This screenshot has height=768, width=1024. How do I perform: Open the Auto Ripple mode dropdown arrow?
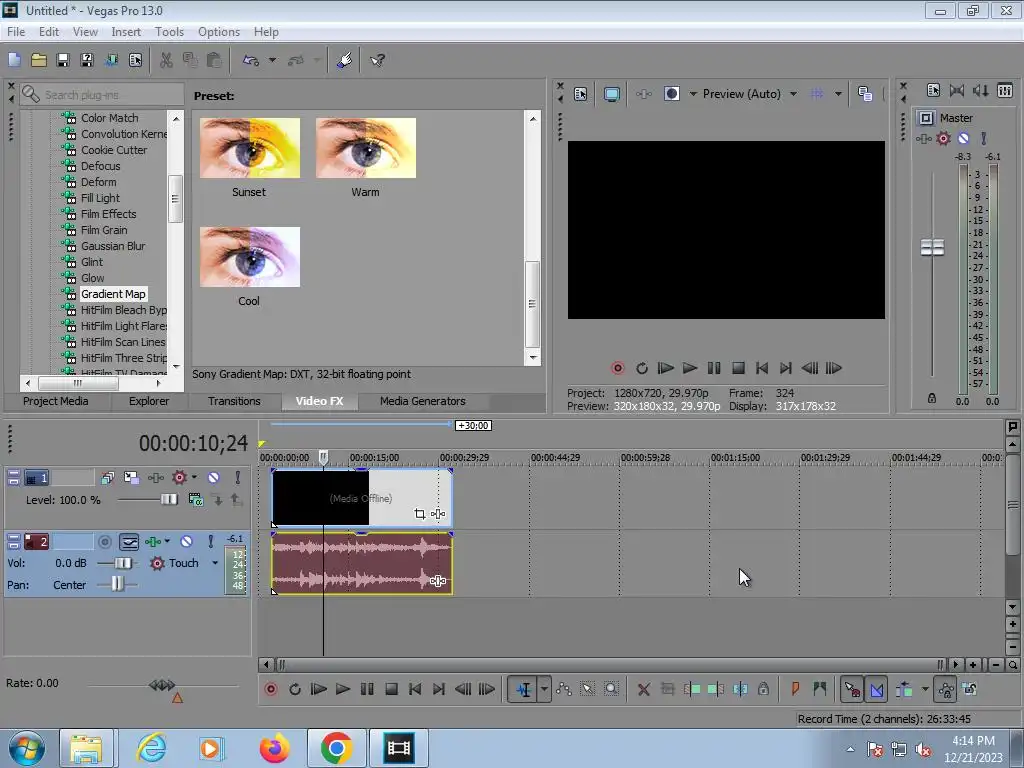pos(925,689)
